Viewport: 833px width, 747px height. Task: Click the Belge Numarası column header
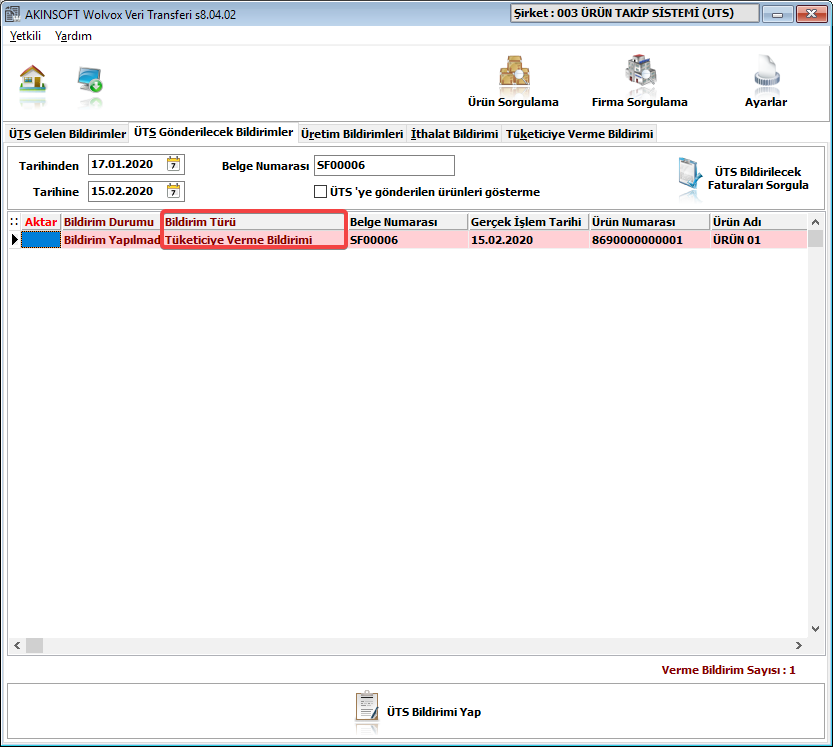pyautogui.click(x=407, y=222)
